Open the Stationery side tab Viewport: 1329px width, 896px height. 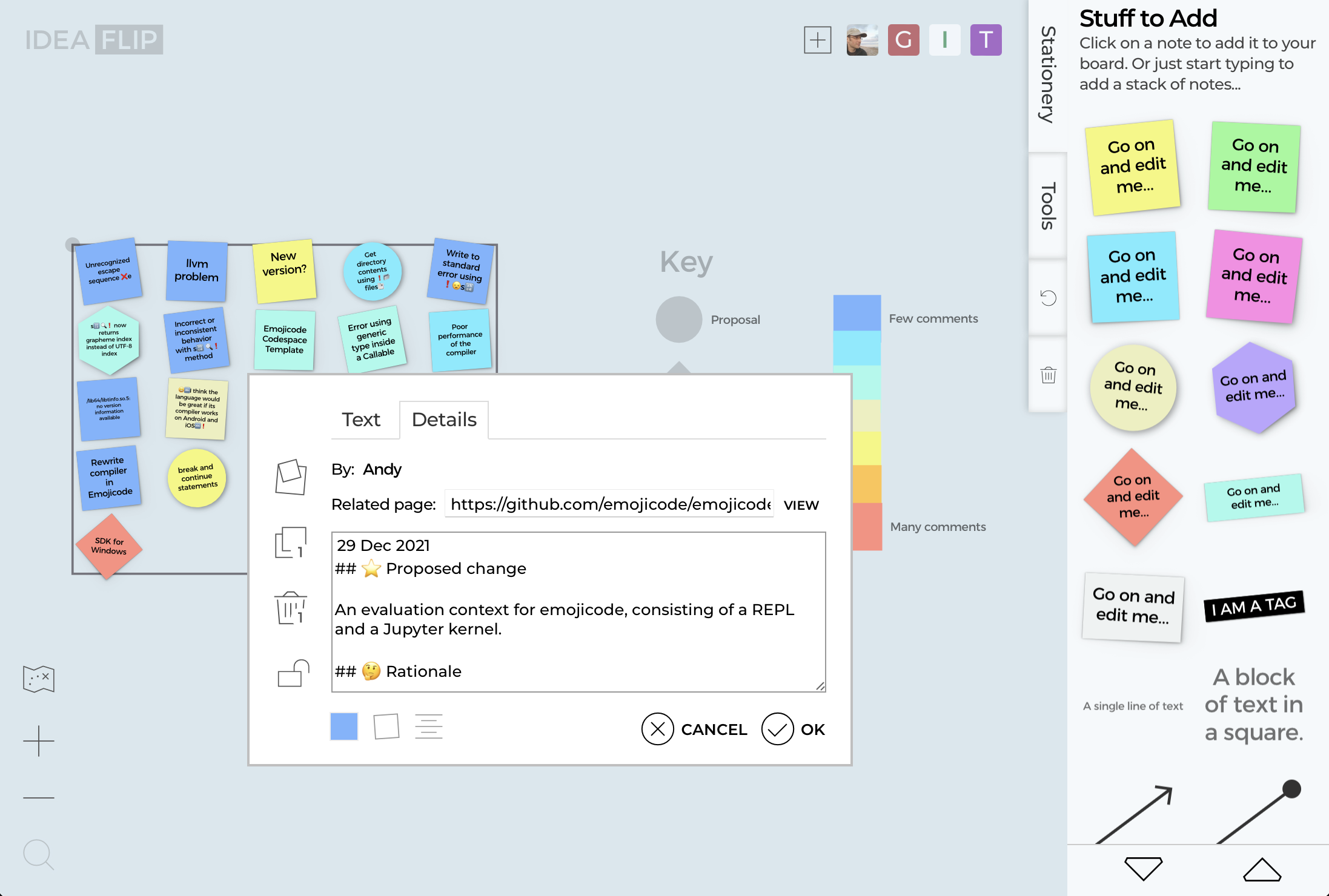pos(1047,75)
